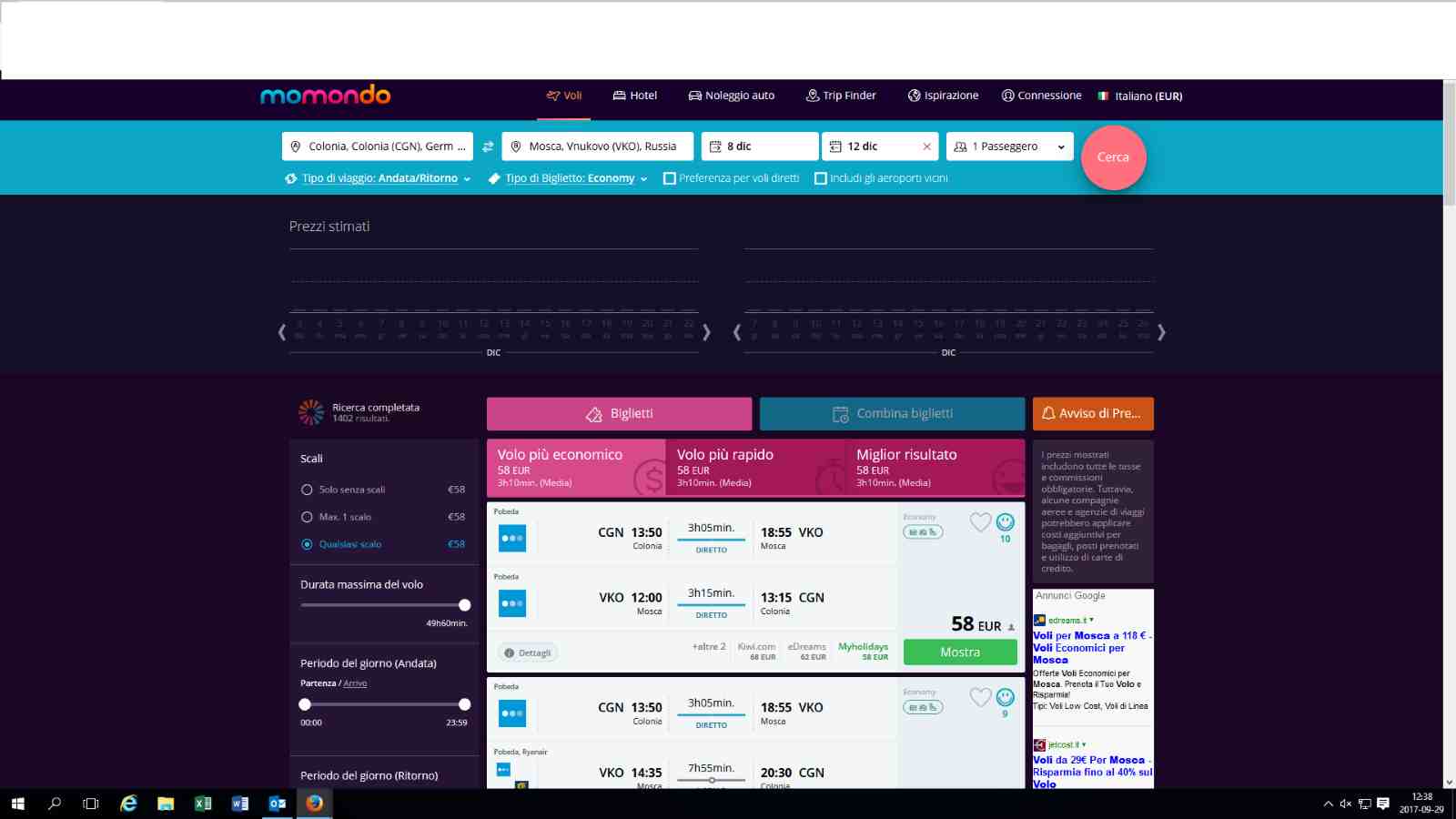Save second flight result with heart icon

980,697
